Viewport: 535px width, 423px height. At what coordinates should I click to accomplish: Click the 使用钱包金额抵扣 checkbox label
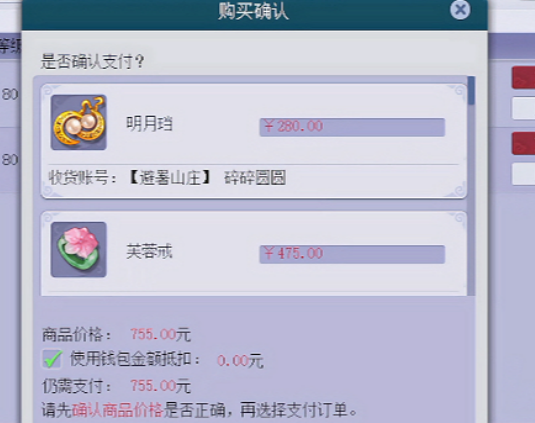point(135,359)
